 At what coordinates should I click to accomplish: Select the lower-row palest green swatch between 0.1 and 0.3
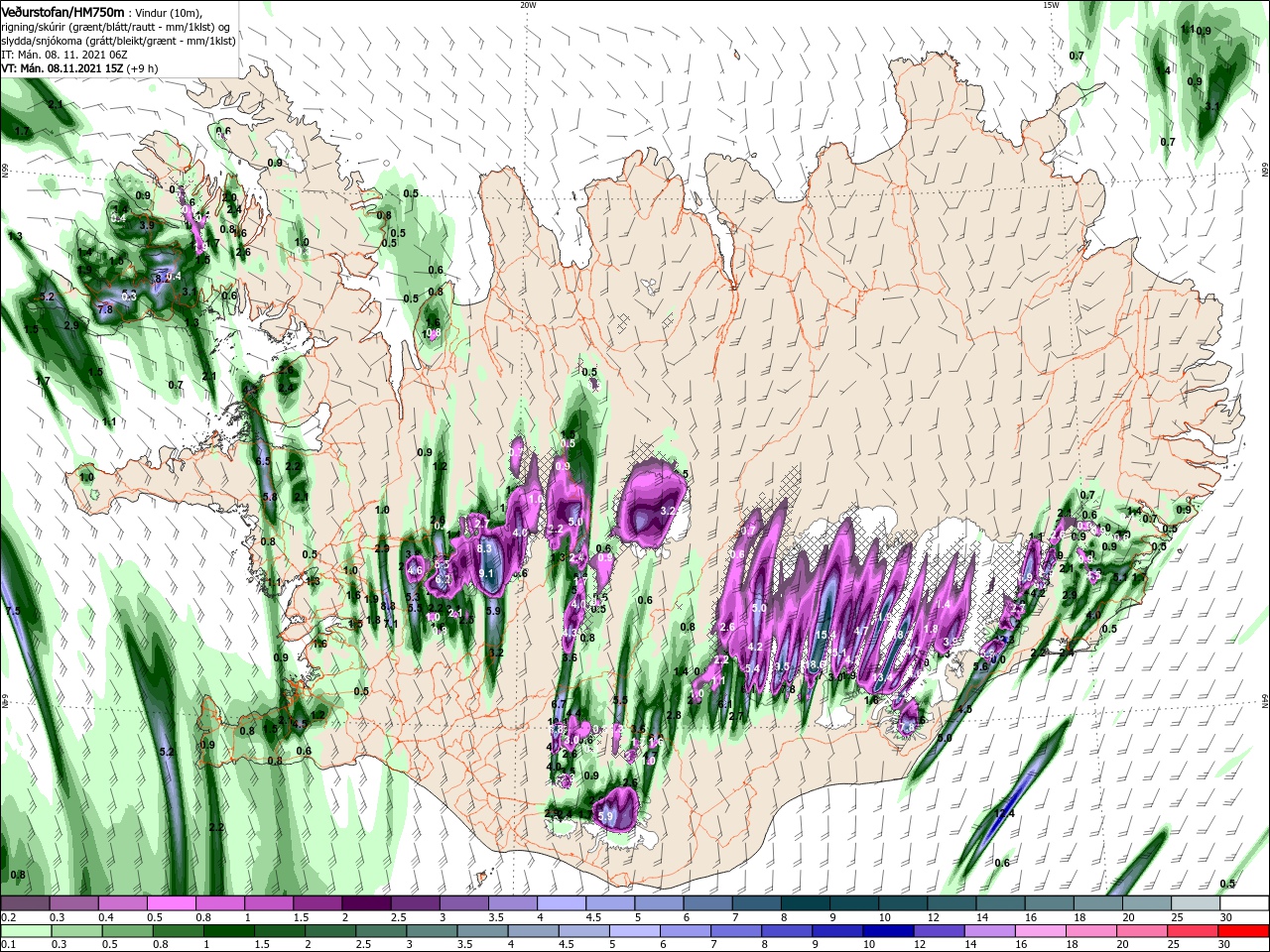(25, 931)
